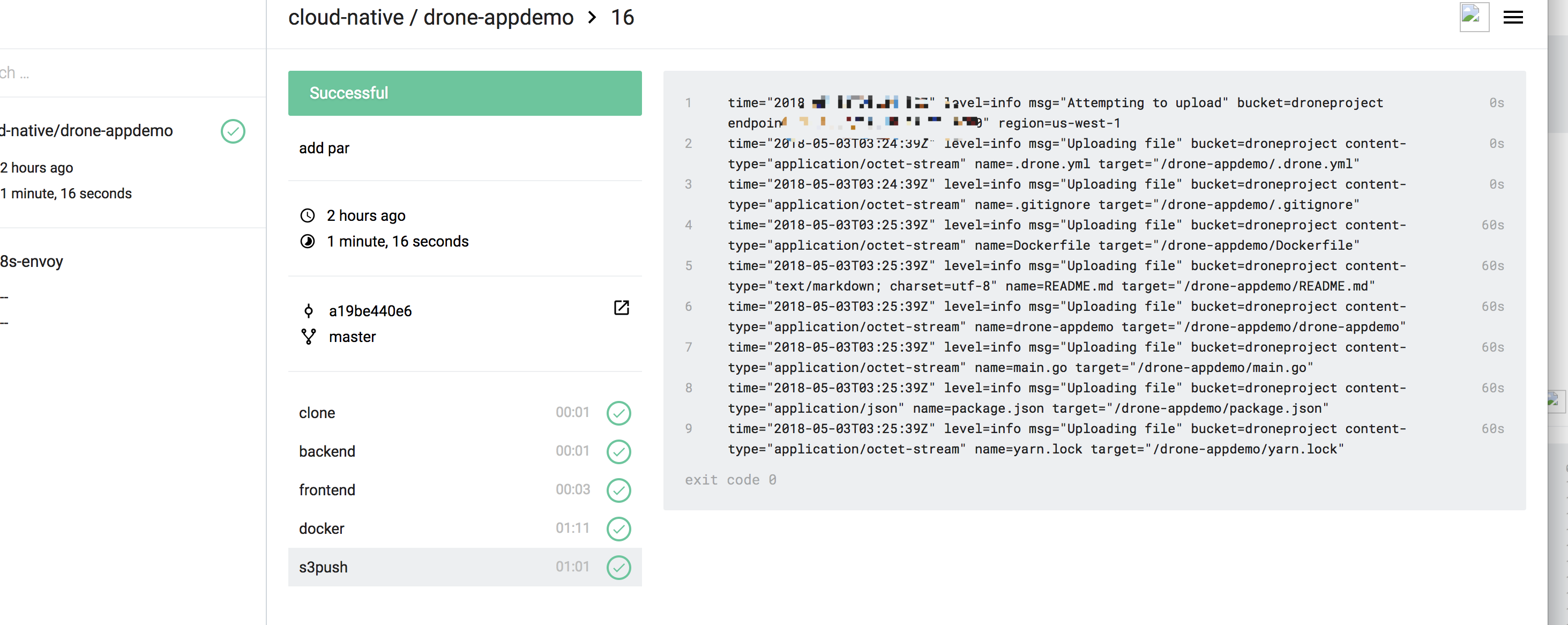Select the frontend build step
1568x625 pixels.
327,490
